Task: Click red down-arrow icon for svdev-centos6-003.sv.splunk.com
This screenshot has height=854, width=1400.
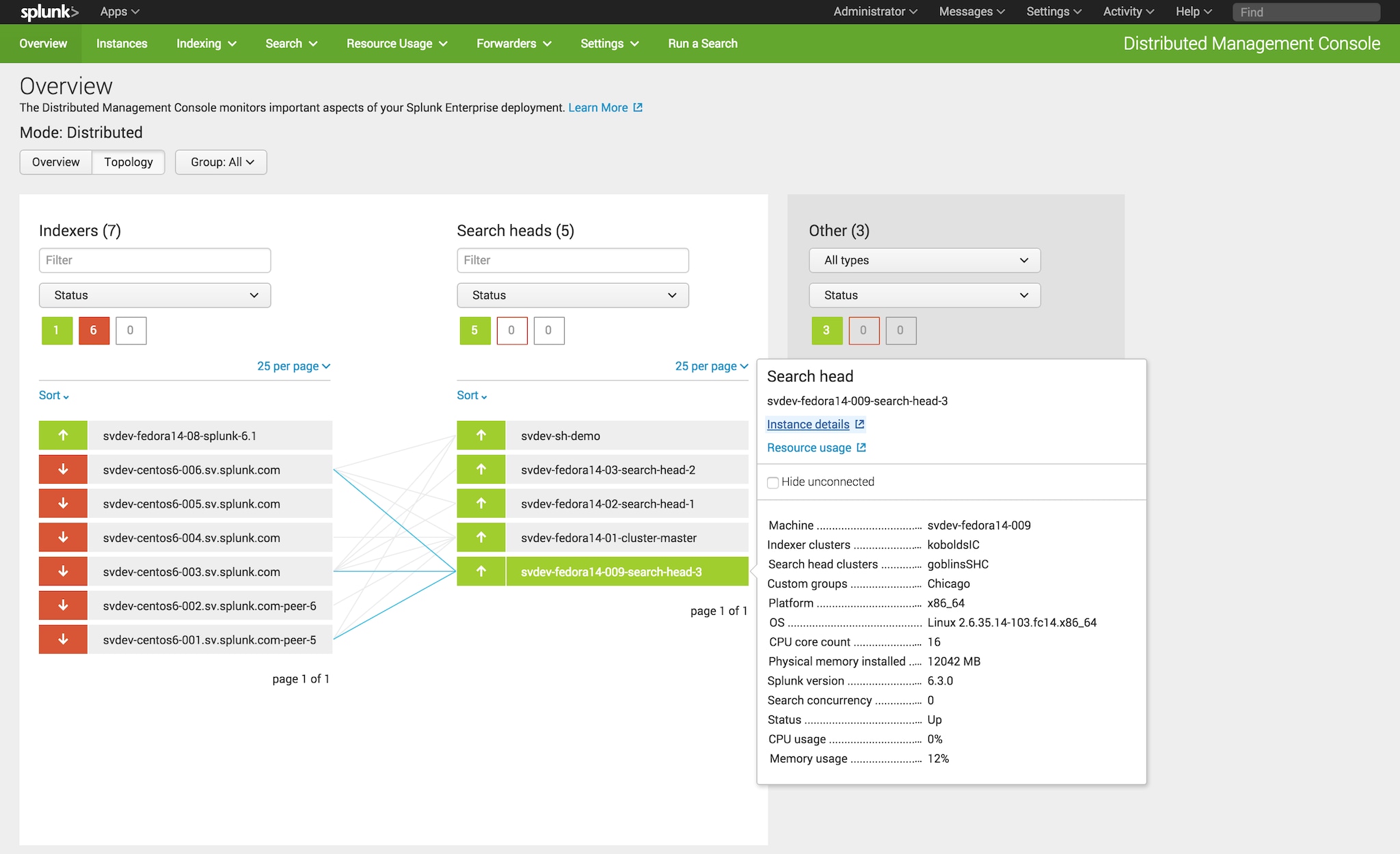Action: point(63,572)
